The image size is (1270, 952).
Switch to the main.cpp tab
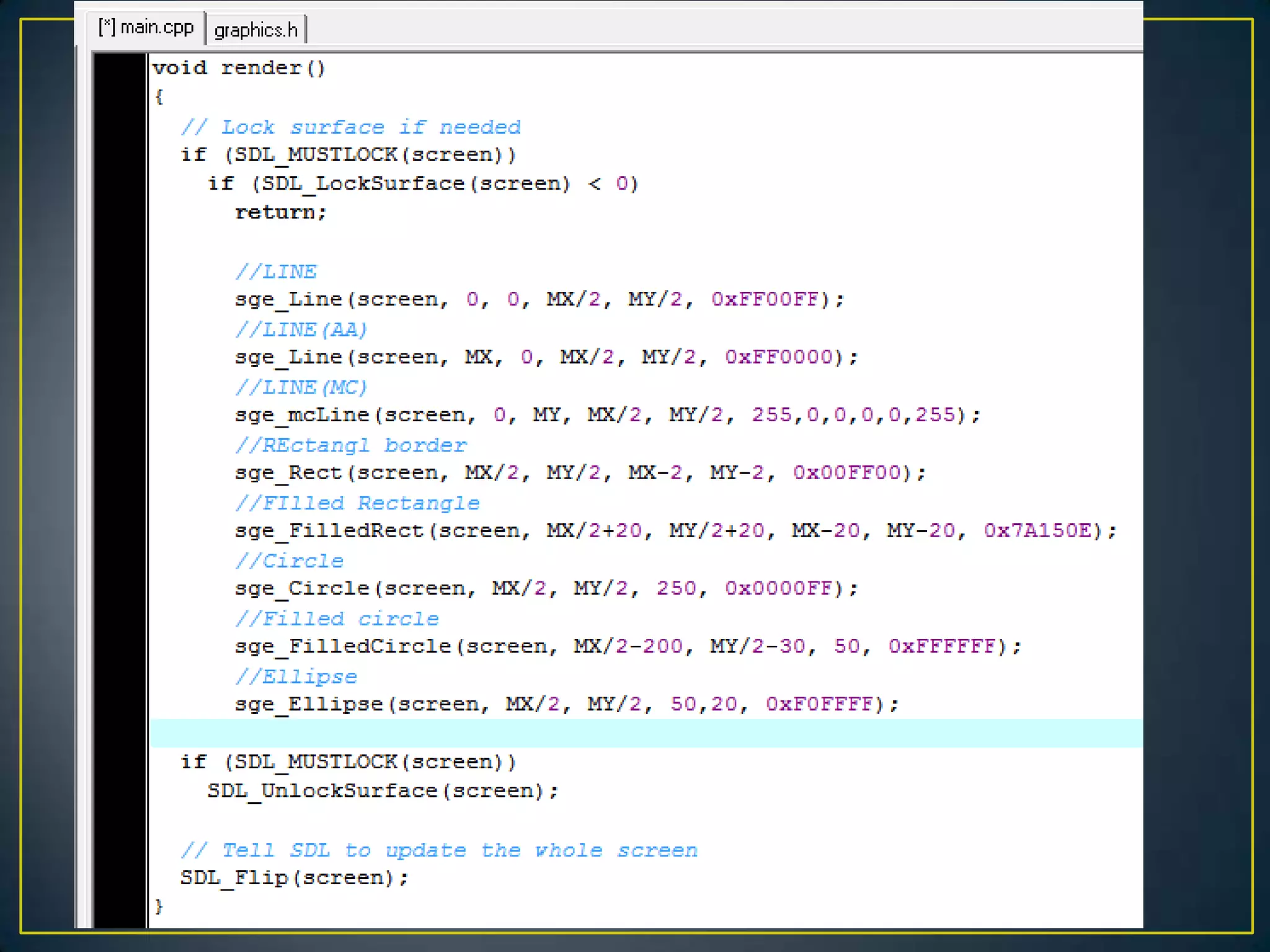point(146,28)
